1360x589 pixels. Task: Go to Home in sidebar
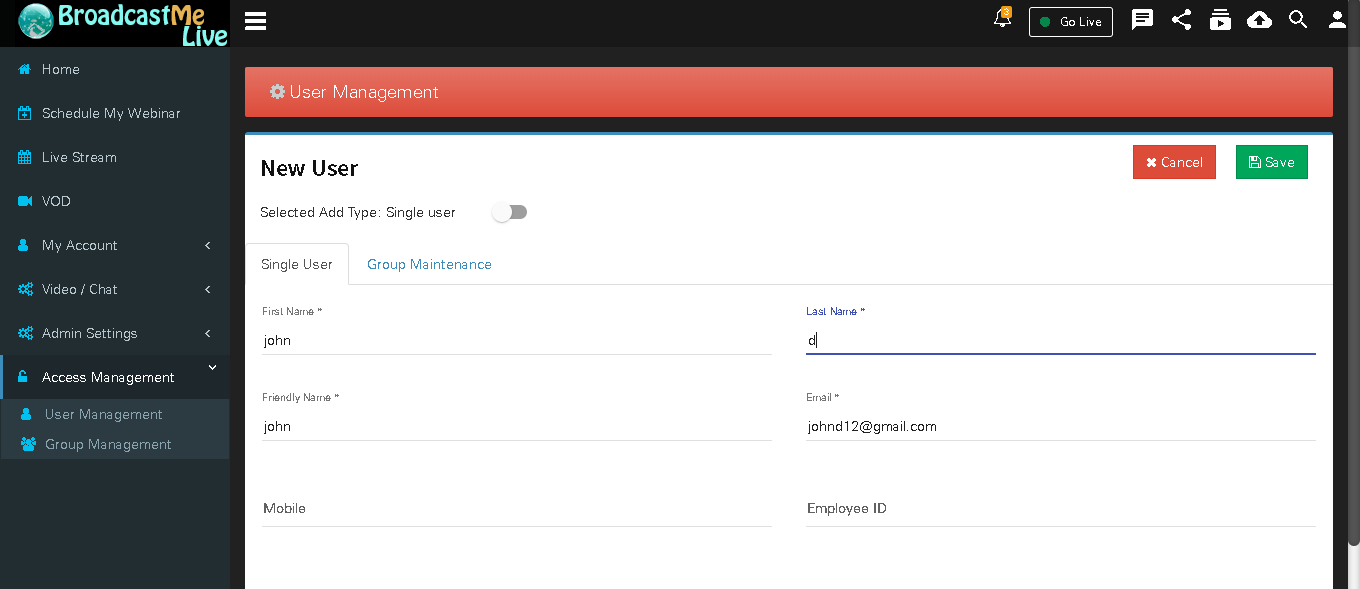coord(115,69)
